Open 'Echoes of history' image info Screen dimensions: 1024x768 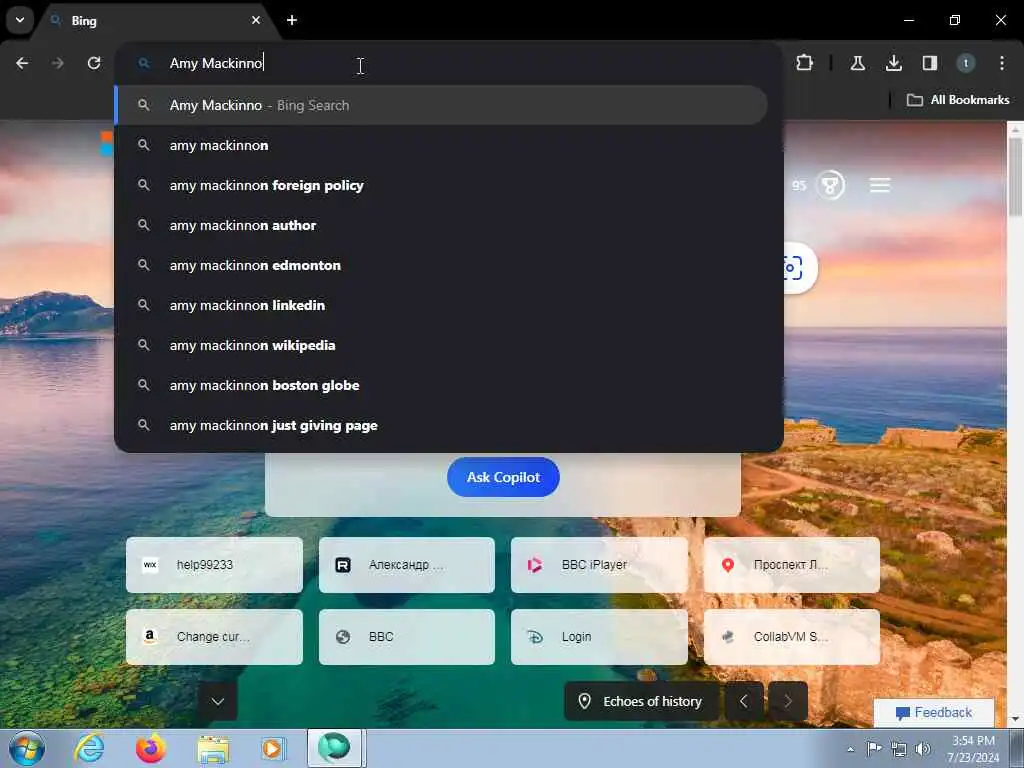coord(641,701)
